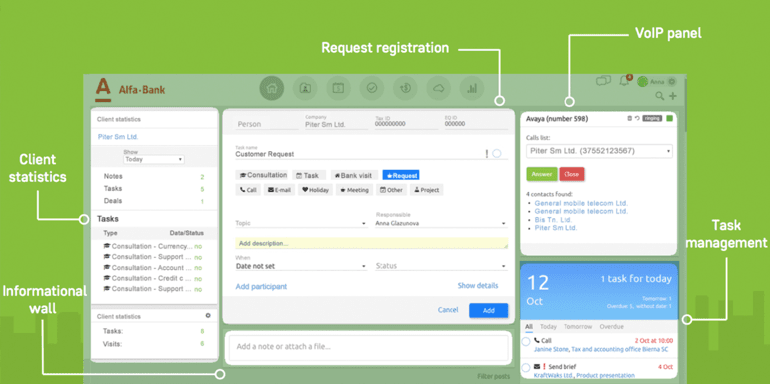This screenshot has width=770, height=384.
Task: Mark the Call task circle as done
Action: pos(526,342)
